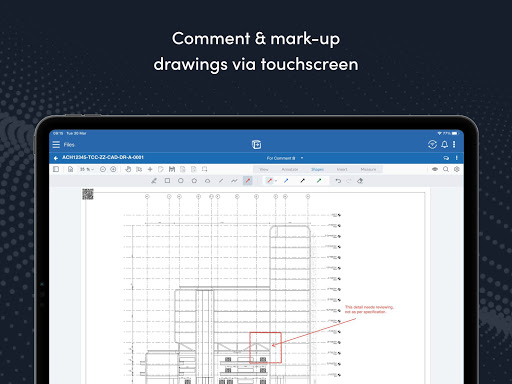
Task: Switch to the Annotate tab
Action: tap(290, 169)
